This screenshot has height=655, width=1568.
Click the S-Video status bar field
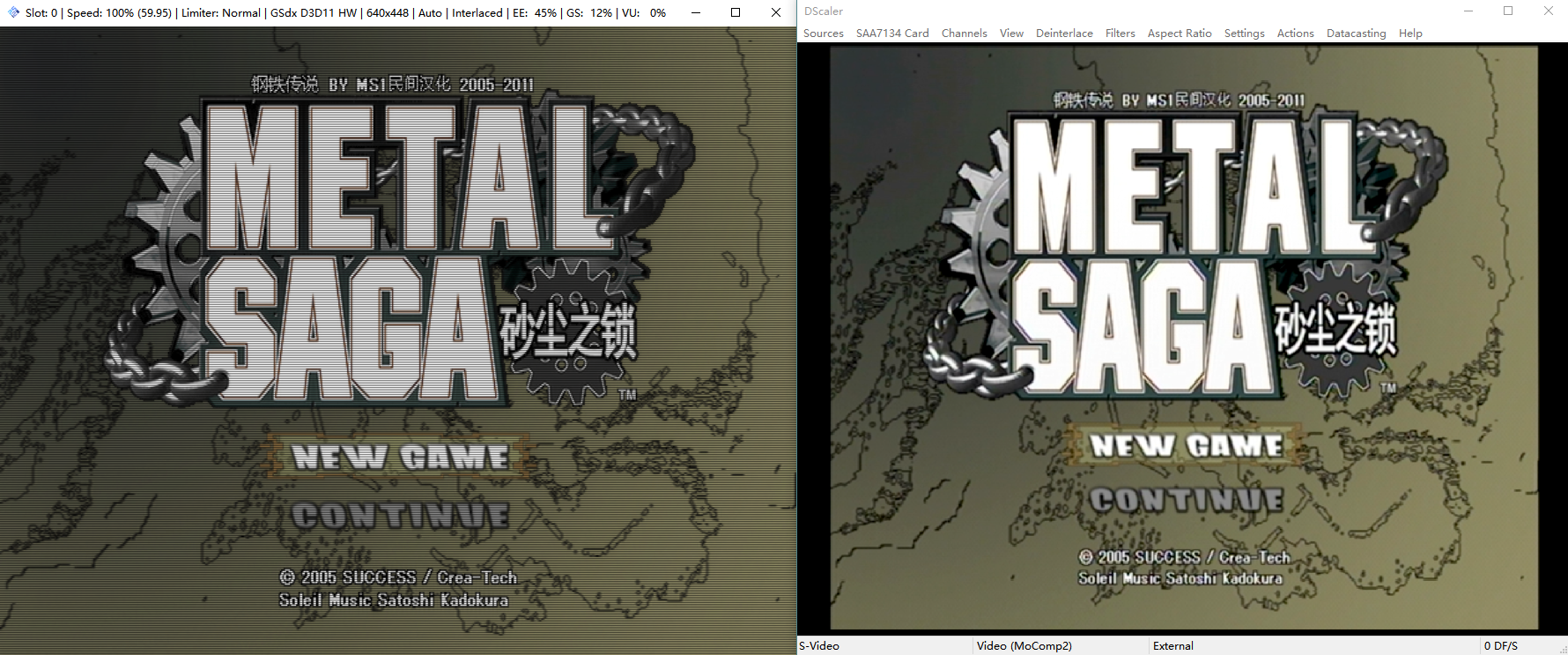coord(884,645)
